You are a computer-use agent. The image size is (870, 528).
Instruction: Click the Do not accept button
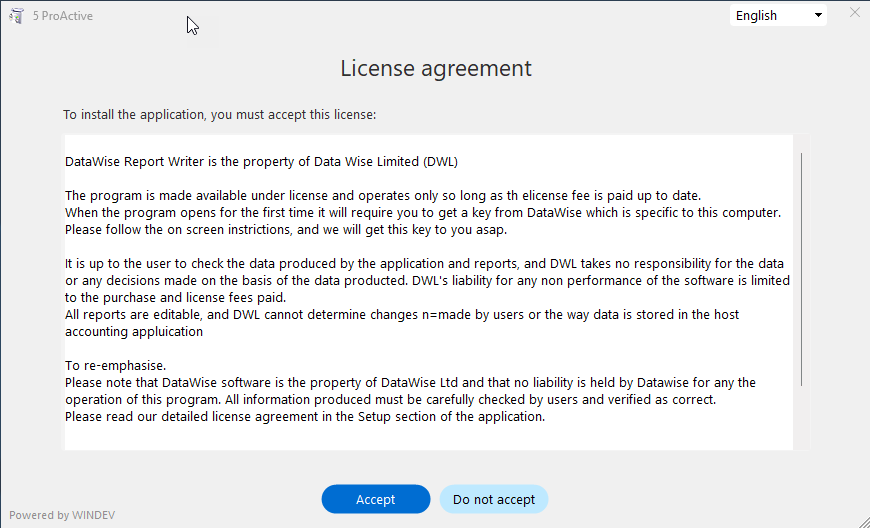[494, 499]
